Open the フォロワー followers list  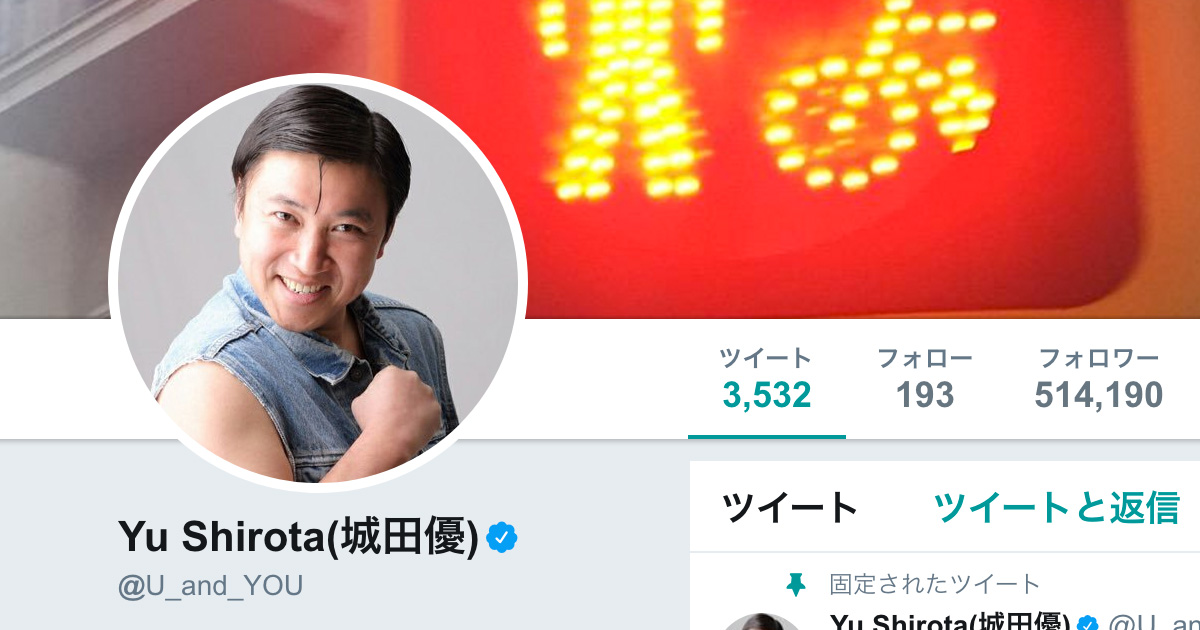[1099, 380]
